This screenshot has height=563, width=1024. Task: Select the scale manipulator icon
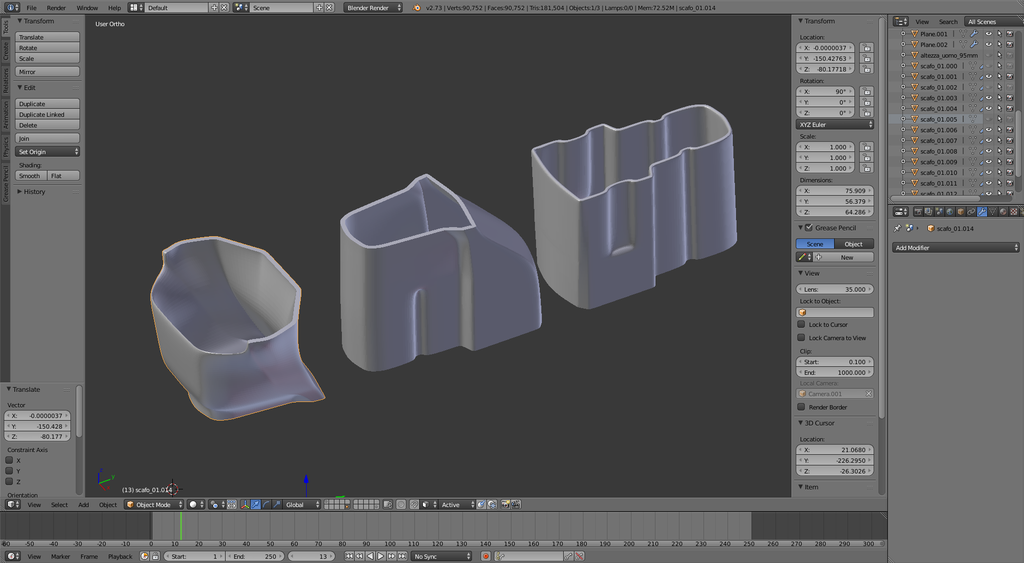[x=277, y=504]
